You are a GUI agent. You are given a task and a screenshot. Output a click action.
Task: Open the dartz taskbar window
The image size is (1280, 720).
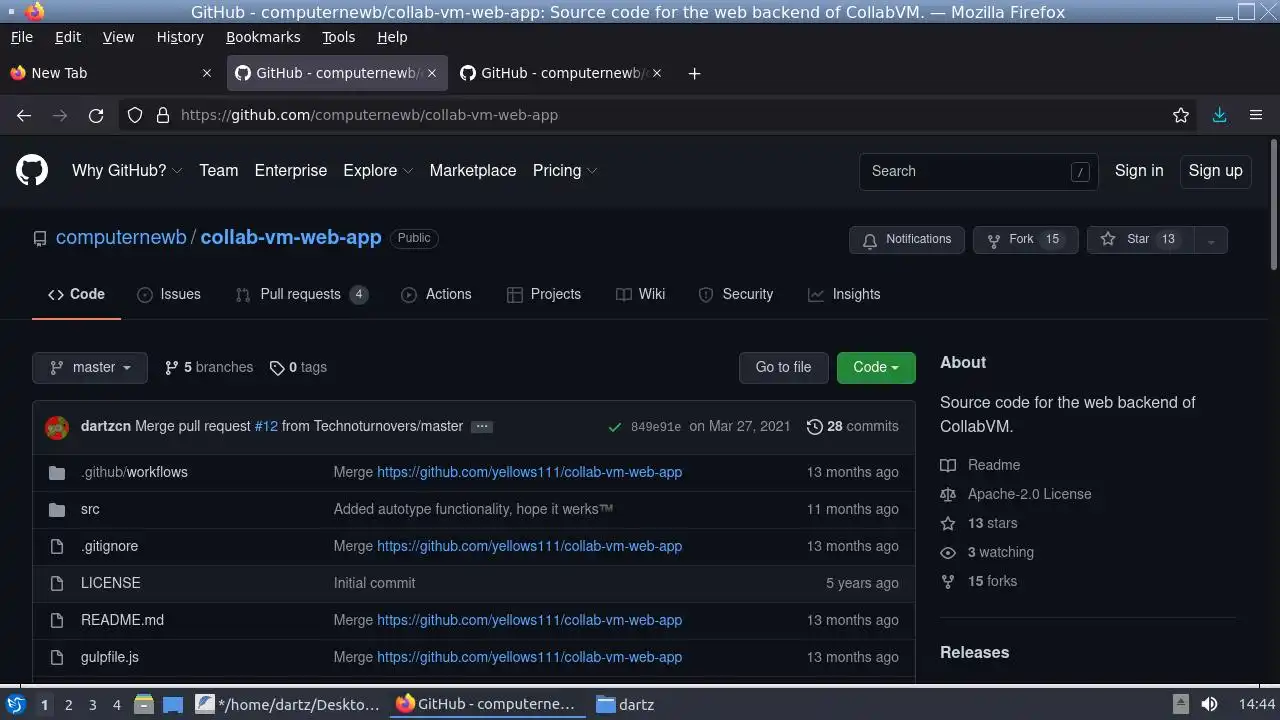[x=625, y=704]
